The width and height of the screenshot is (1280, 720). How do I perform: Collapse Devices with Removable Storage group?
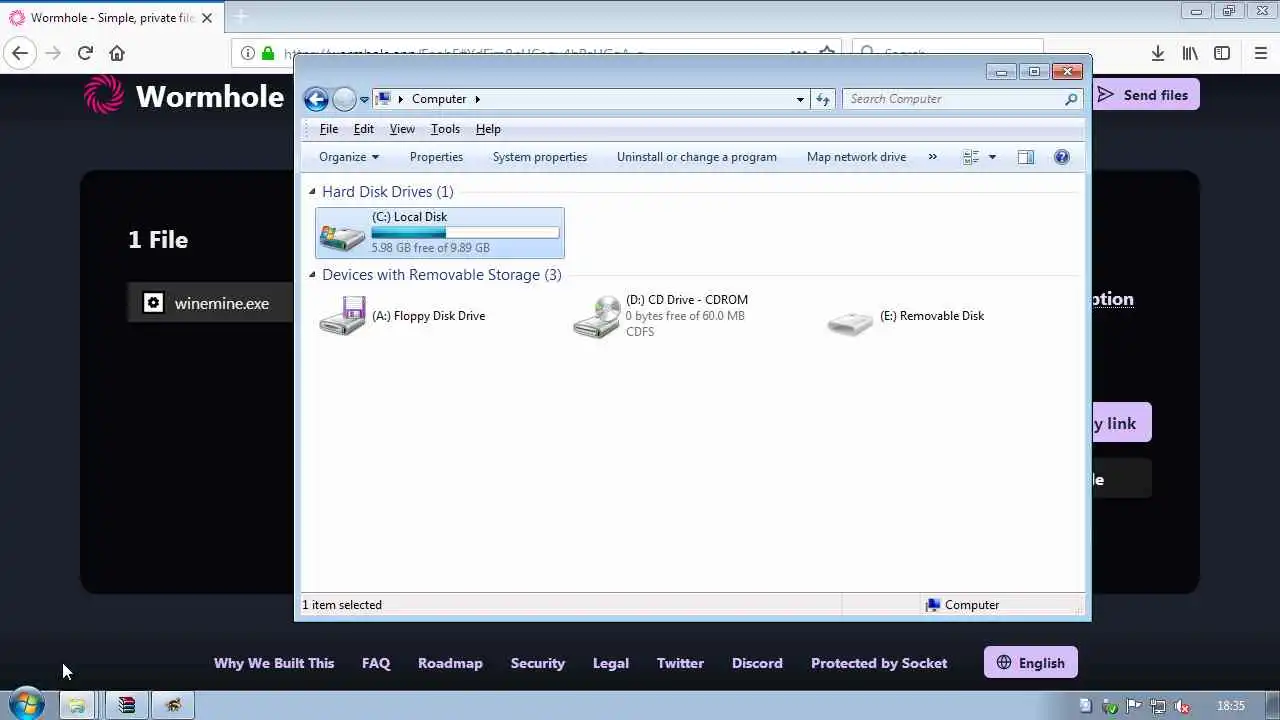(x=312, y=274)
